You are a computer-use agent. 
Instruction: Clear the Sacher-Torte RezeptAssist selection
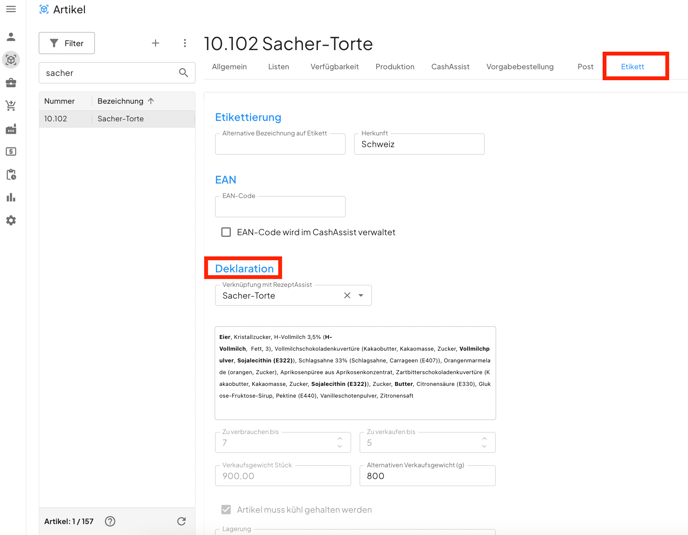(347, 296)
